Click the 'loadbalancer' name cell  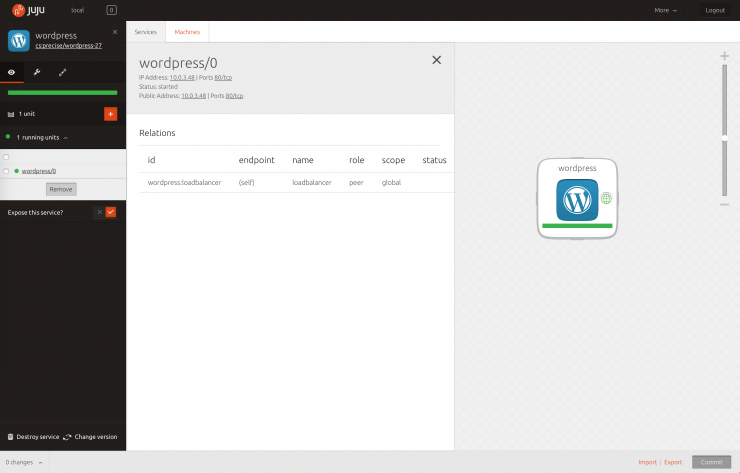click(312, 183)
